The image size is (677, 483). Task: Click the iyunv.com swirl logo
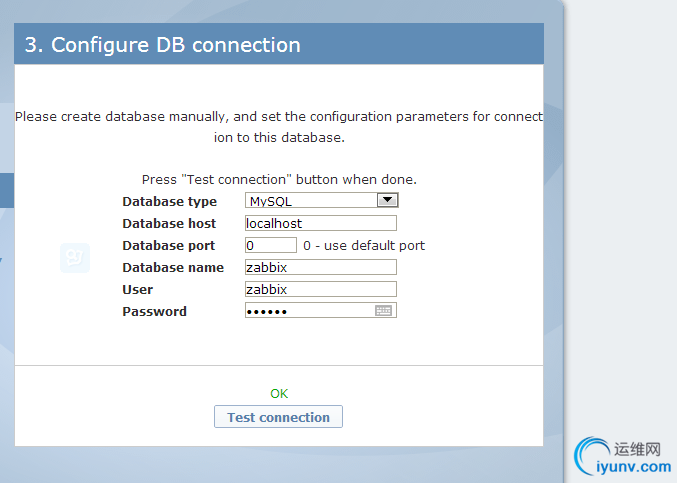tap(597, 457)
